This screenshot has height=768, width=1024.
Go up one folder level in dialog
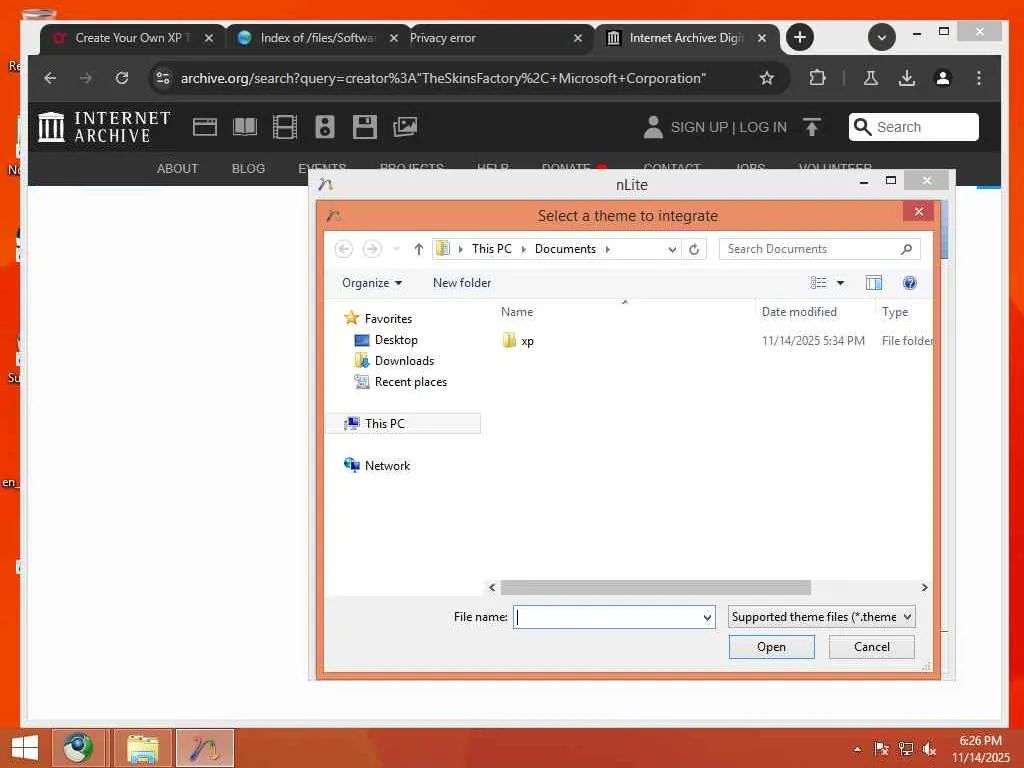point(419,249)
